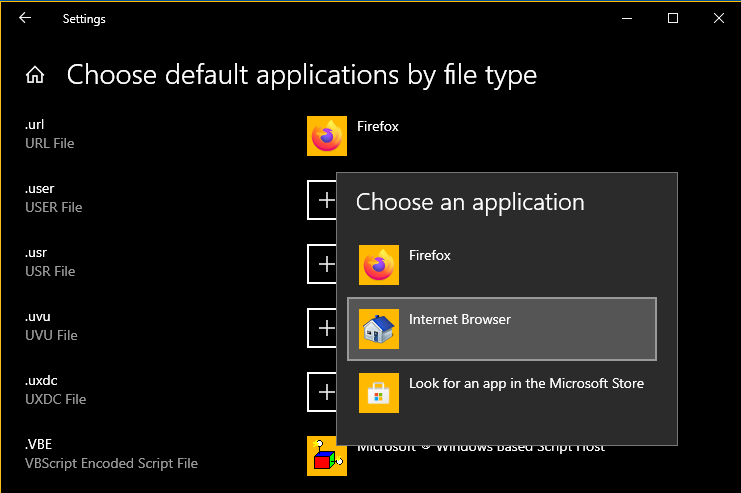Choose a default for .uvu file
Screen dimensions: 741x493
point(322,328)
